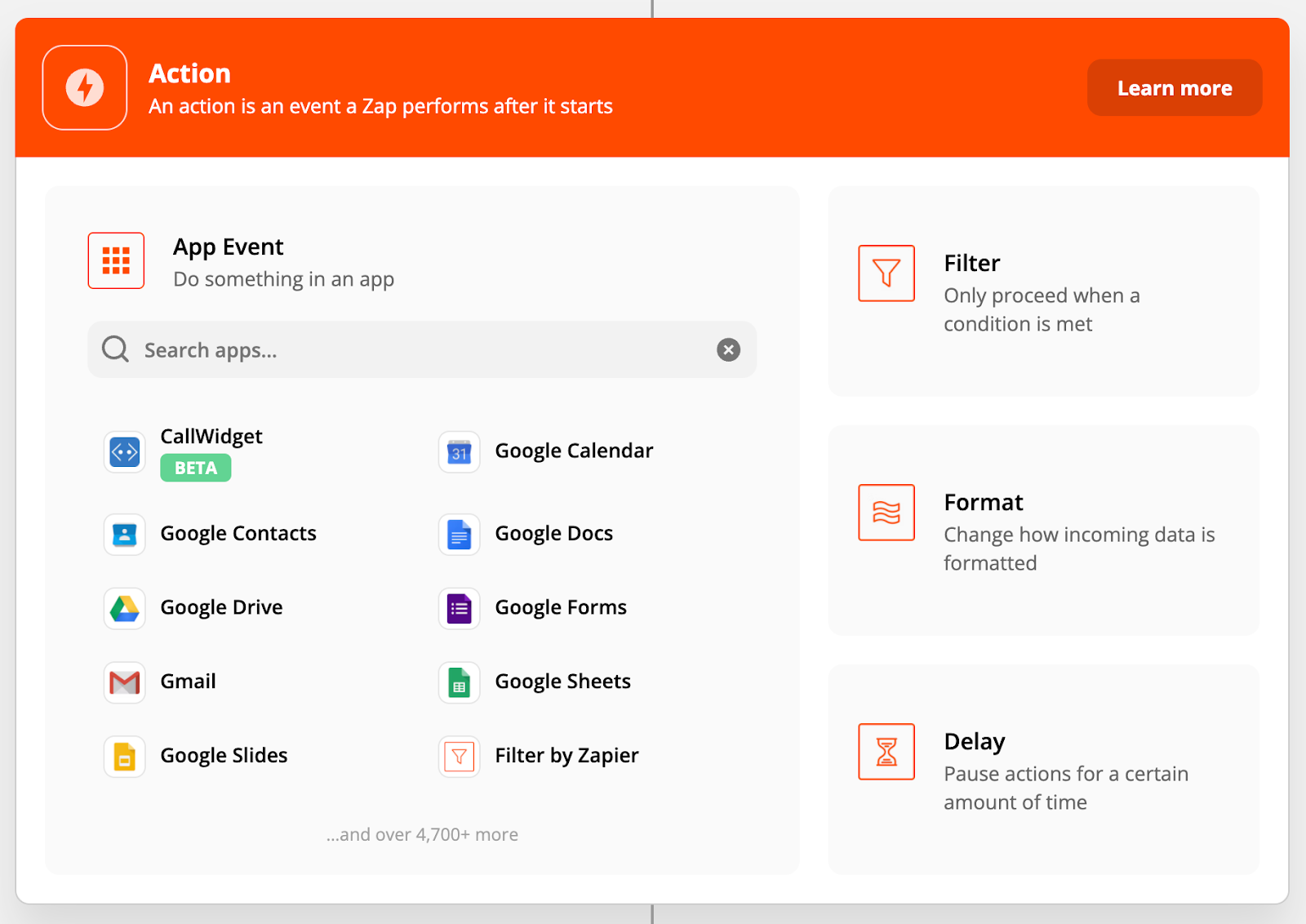This screenshot has width=1306, height=924.
Task: Choose Gmail label
Action: click(189, 682)
